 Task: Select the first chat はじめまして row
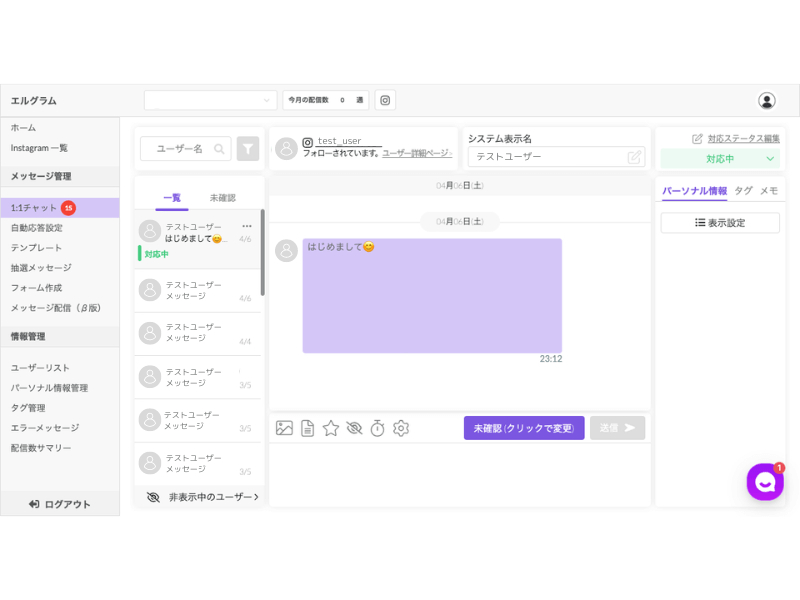198,239
